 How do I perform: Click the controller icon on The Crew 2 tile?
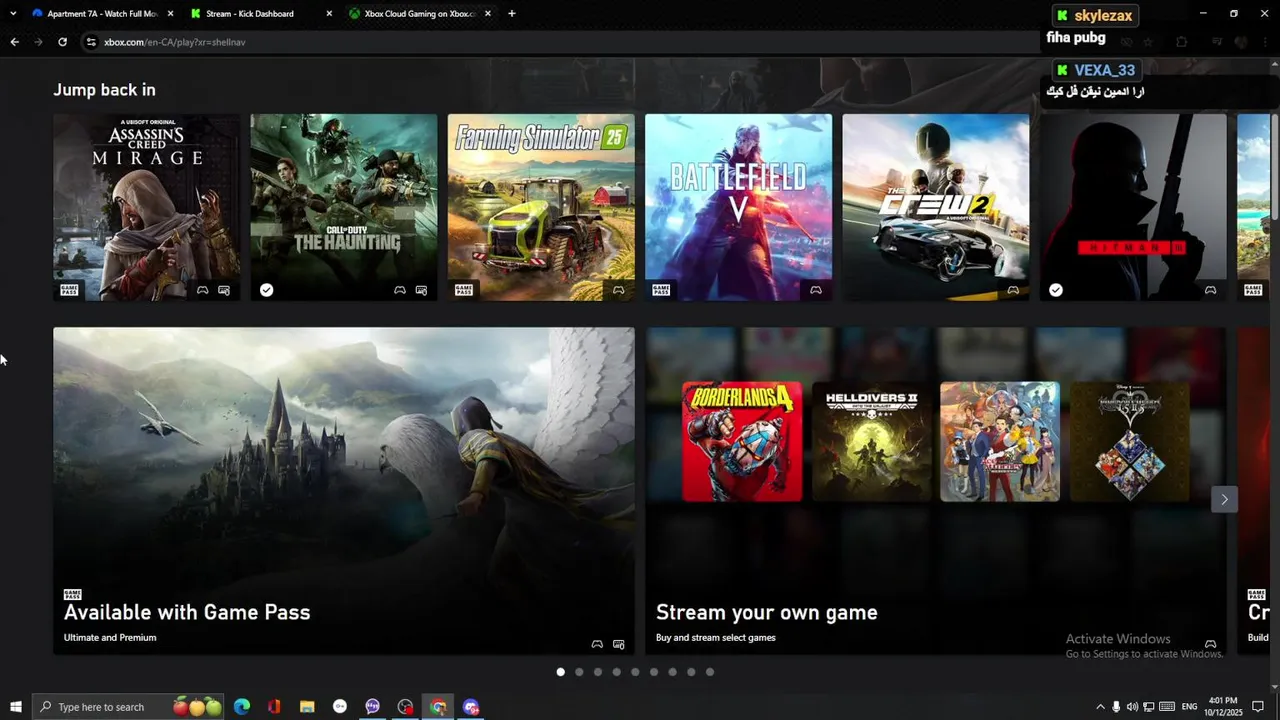[x=1013, y=290]
